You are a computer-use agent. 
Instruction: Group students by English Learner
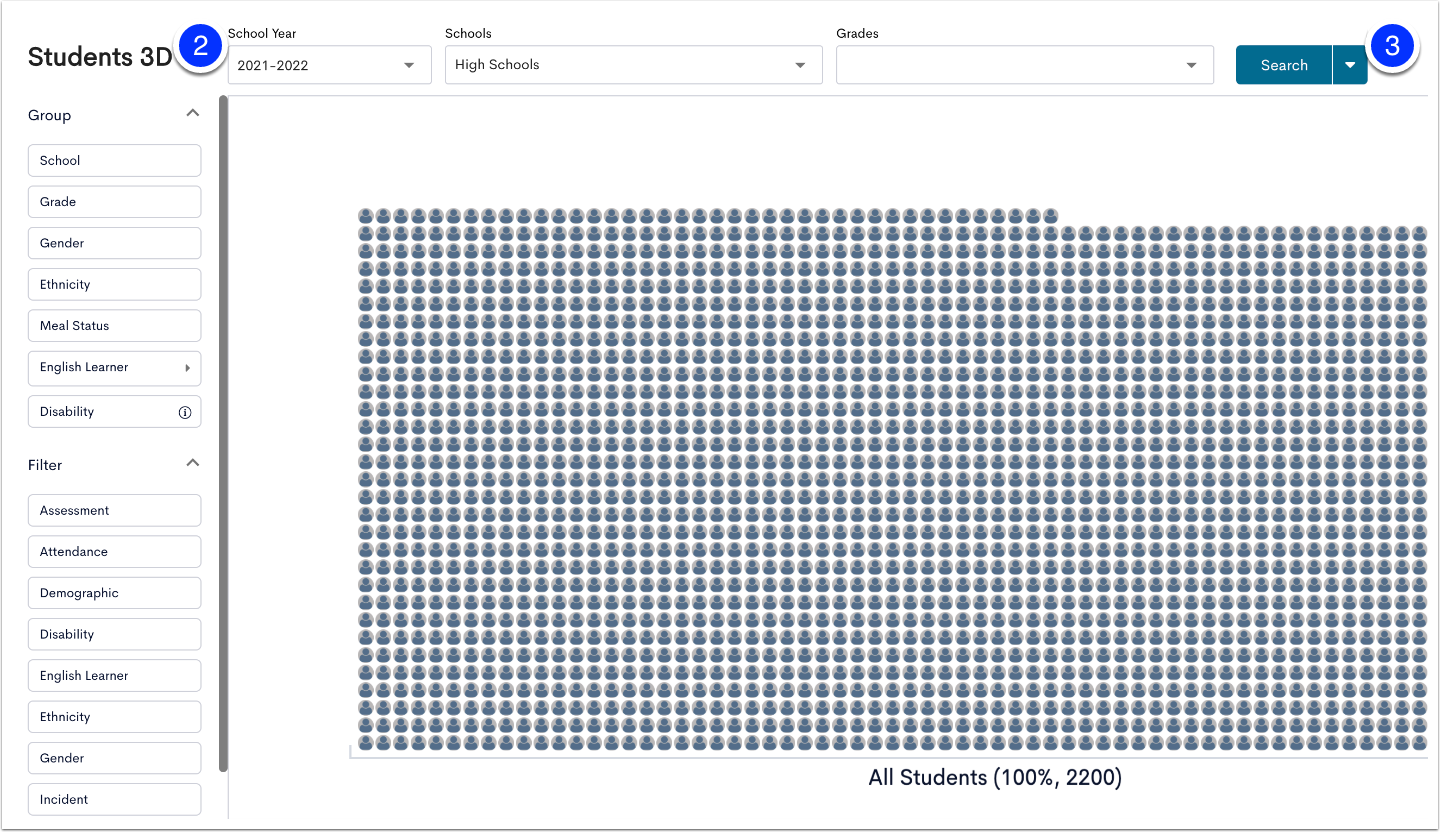(115, 368)
